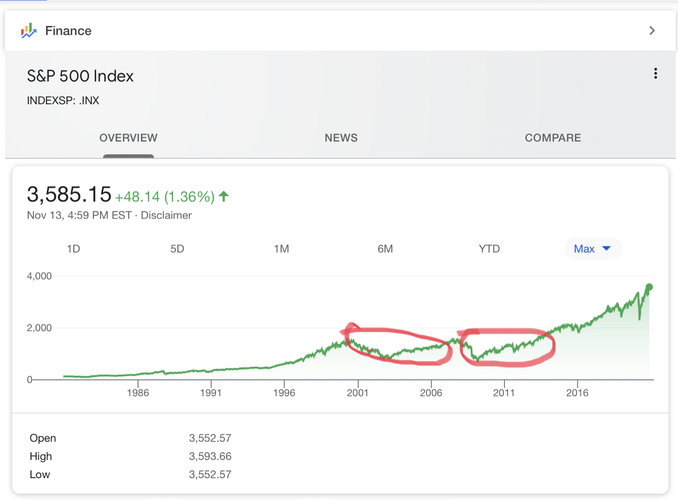The width and height of the screenshot is (678, 500).
Task: Select the 1M chart range
Action: coord(281,249)
